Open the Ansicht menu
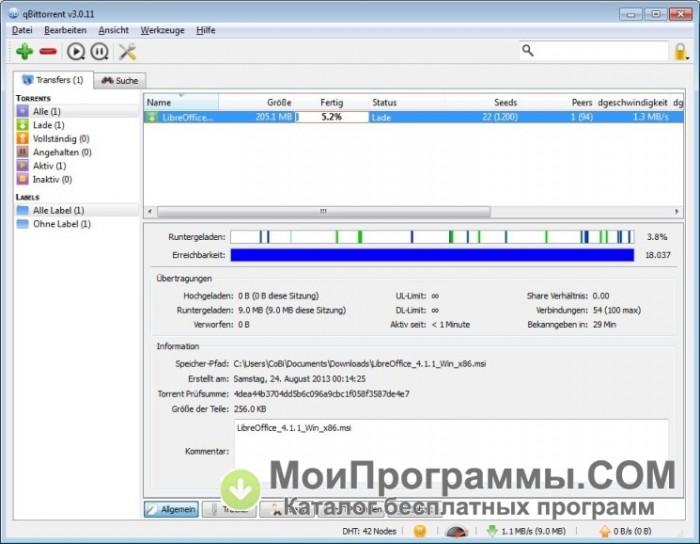 click(x=113, y=30)
